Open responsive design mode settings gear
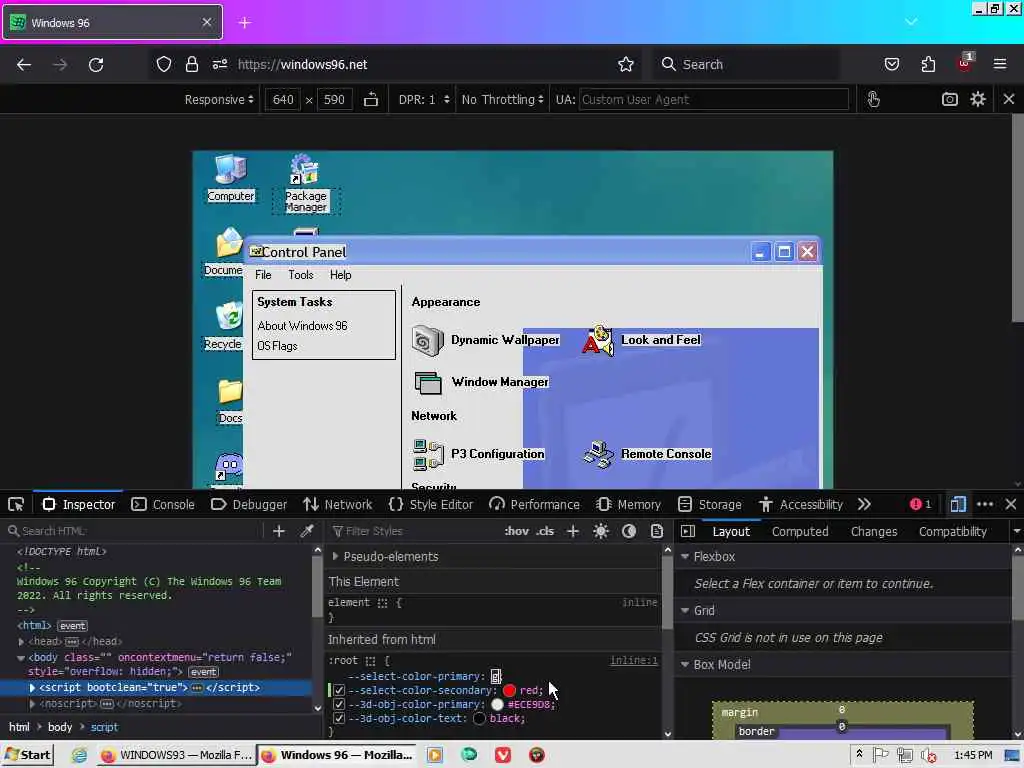This screenshot has width=1024, height=768. point(978,99)
